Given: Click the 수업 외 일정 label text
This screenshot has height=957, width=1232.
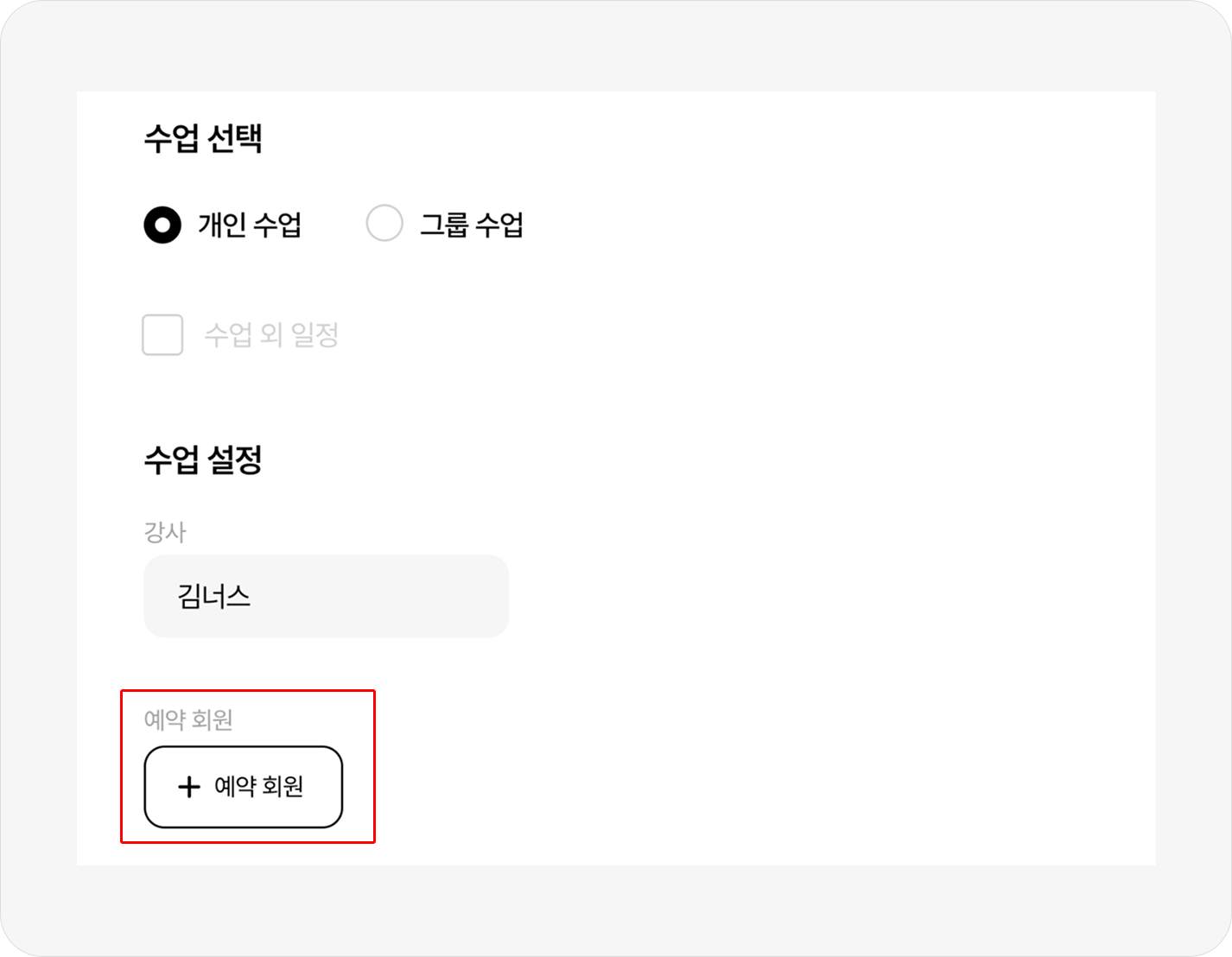Looking at the screenshot, I should pyautogui.click(x=271, y=335).
